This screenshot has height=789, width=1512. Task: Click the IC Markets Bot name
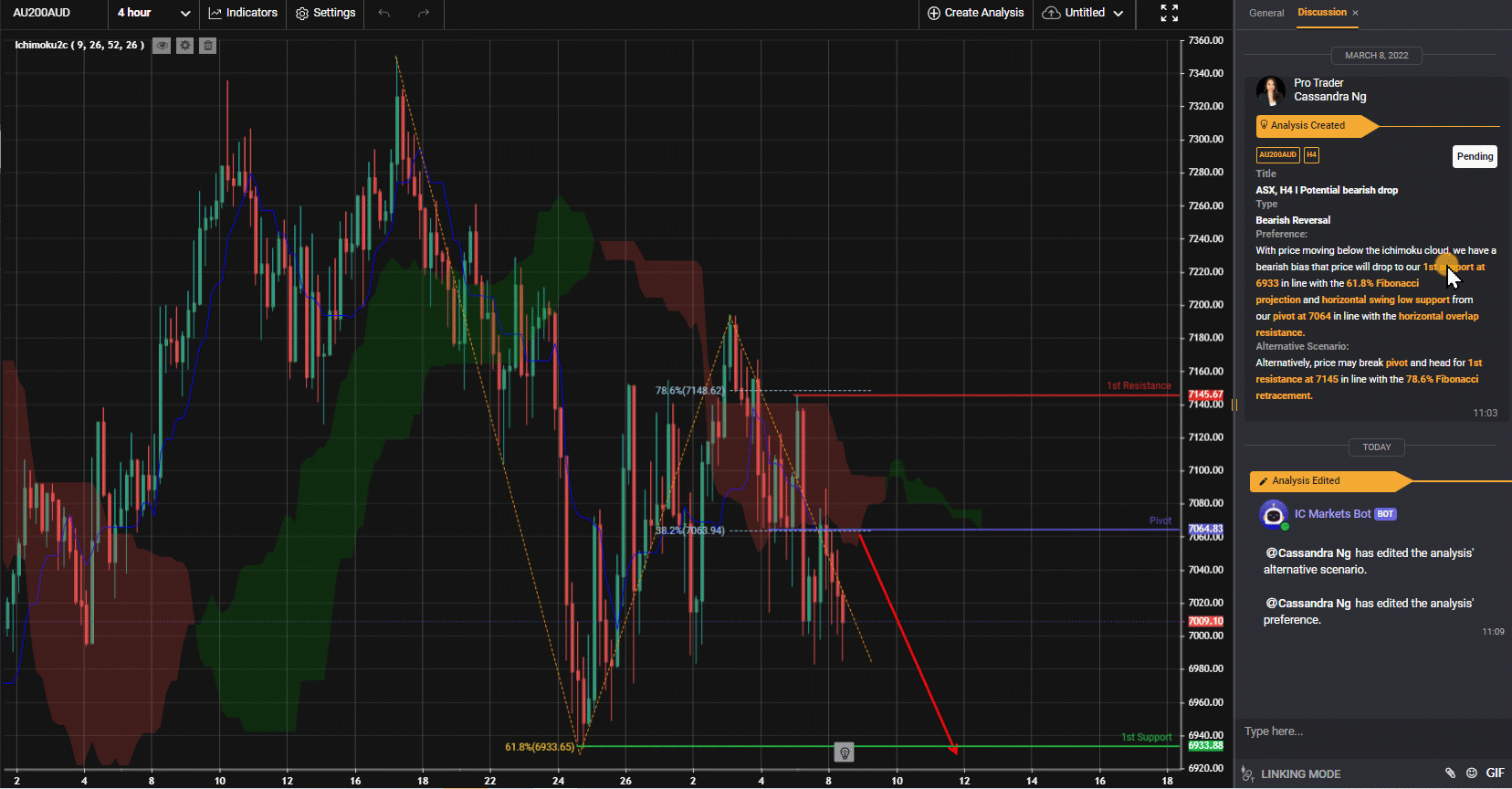1332,514
